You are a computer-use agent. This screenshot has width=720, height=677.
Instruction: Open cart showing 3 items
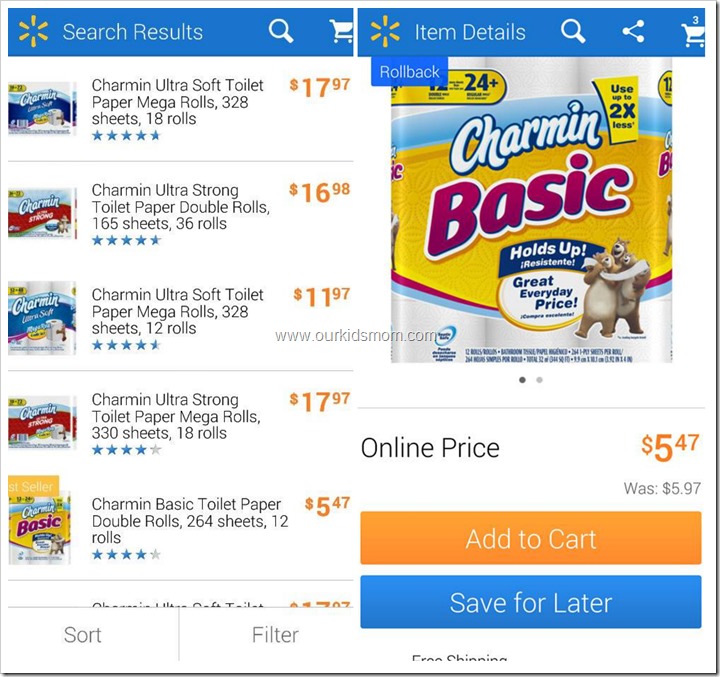pos(693,31)
